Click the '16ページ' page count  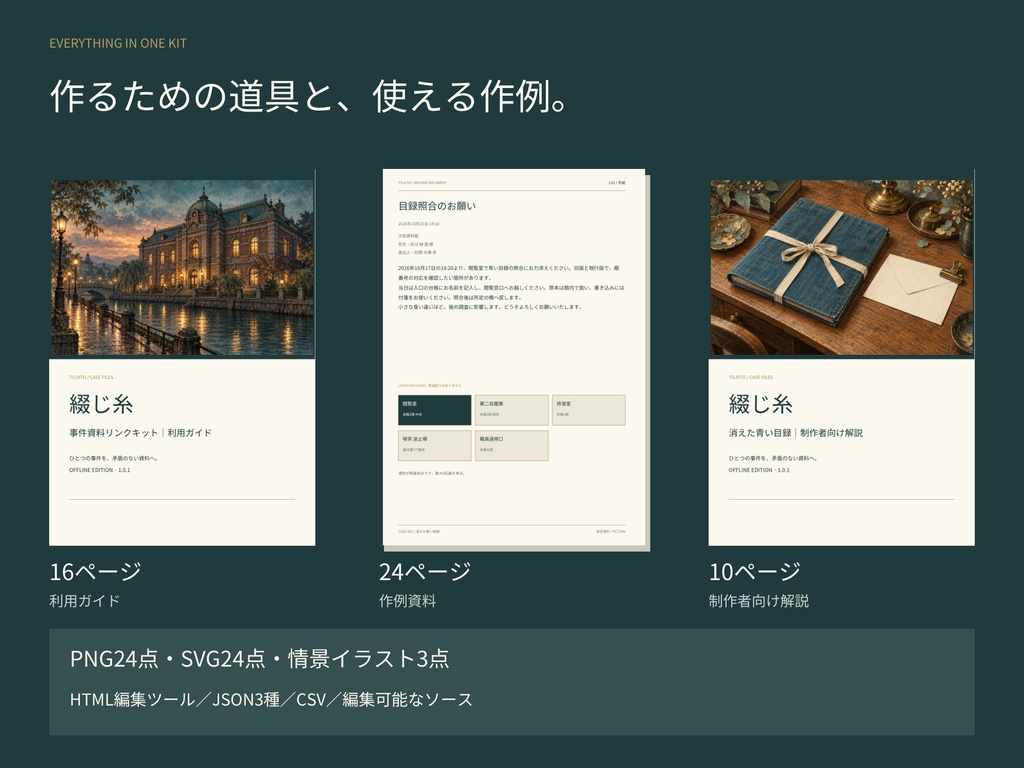95,571
